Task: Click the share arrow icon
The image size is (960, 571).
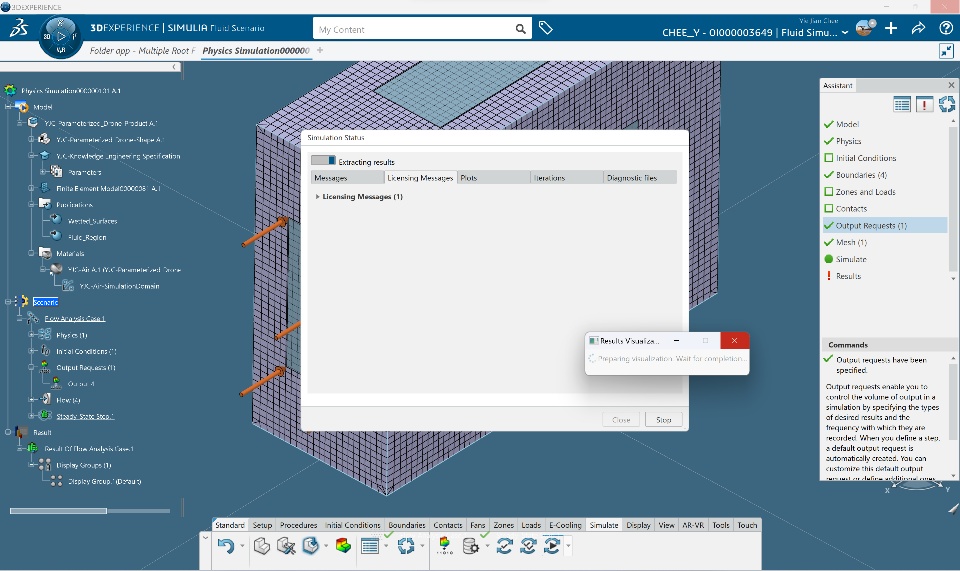Action: click(x=918, y=28)
